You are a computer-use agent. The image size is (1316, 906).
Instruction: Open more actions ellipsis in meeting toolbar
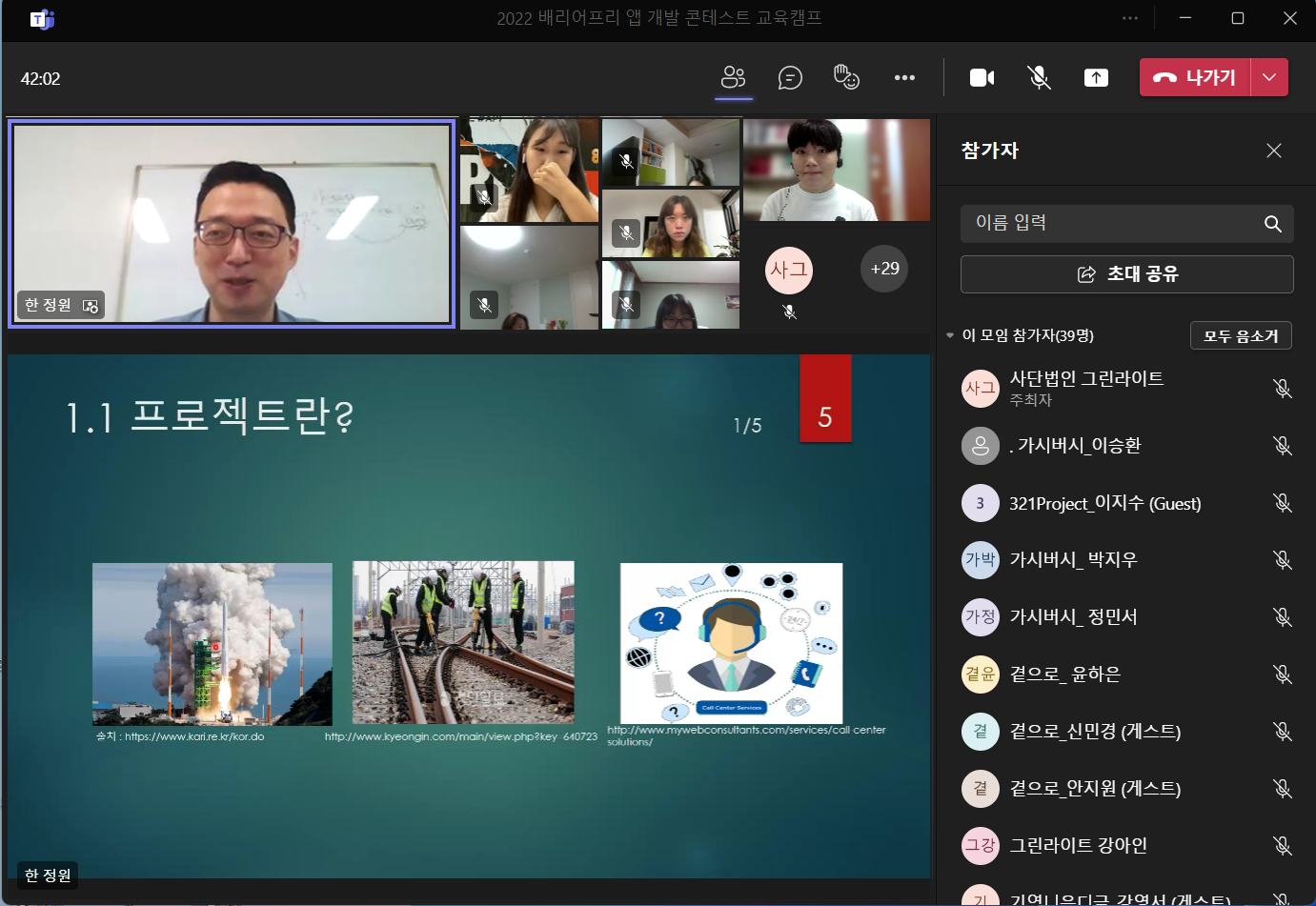(904, 78)
